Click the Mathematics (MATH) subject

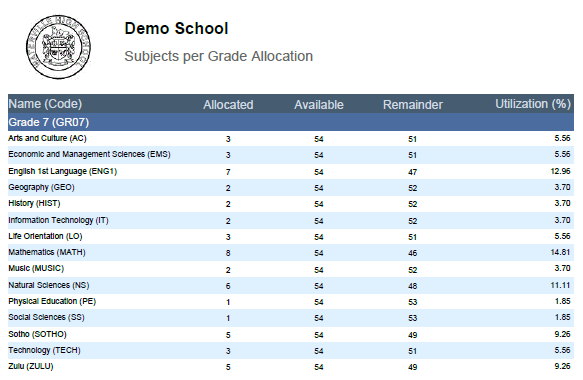47,252
